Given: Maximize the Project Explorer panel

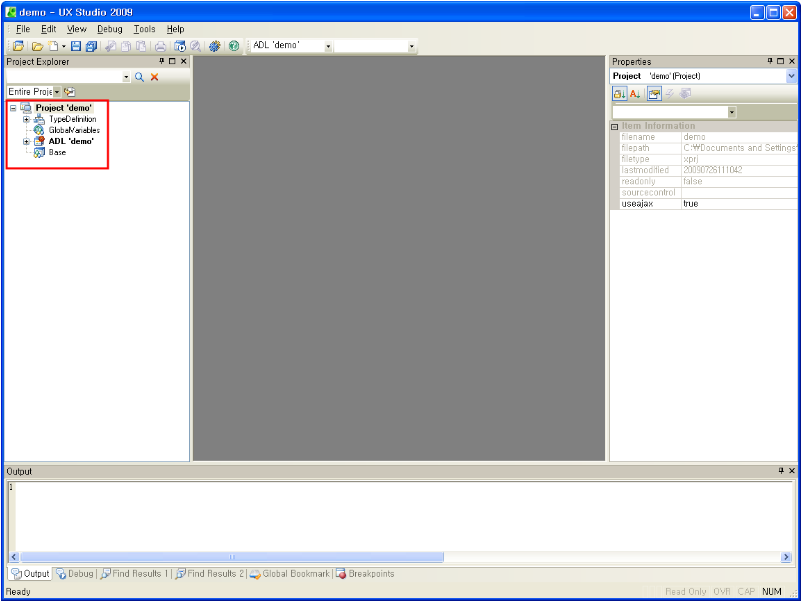Looking at the screenshot, I should coord(172,61).
